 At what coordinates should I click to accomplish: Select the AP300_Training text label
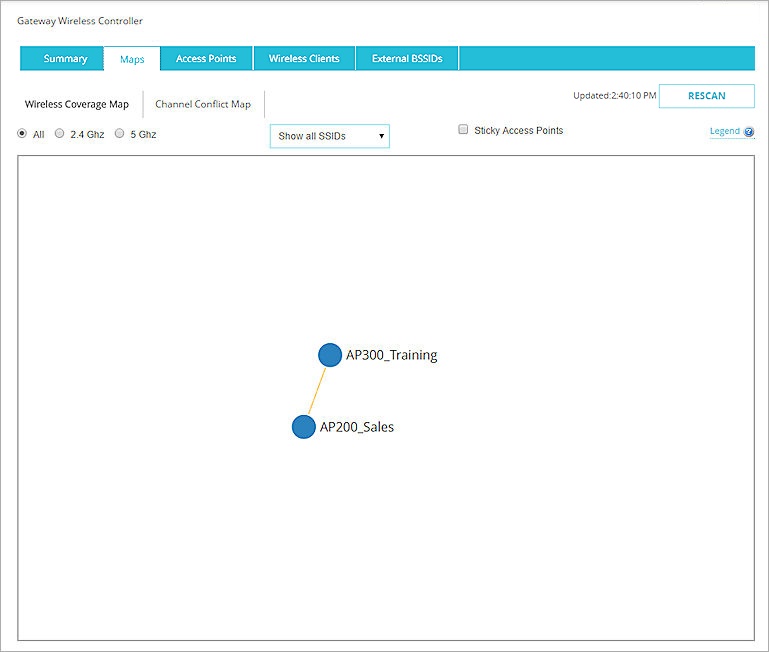(391, 355)
